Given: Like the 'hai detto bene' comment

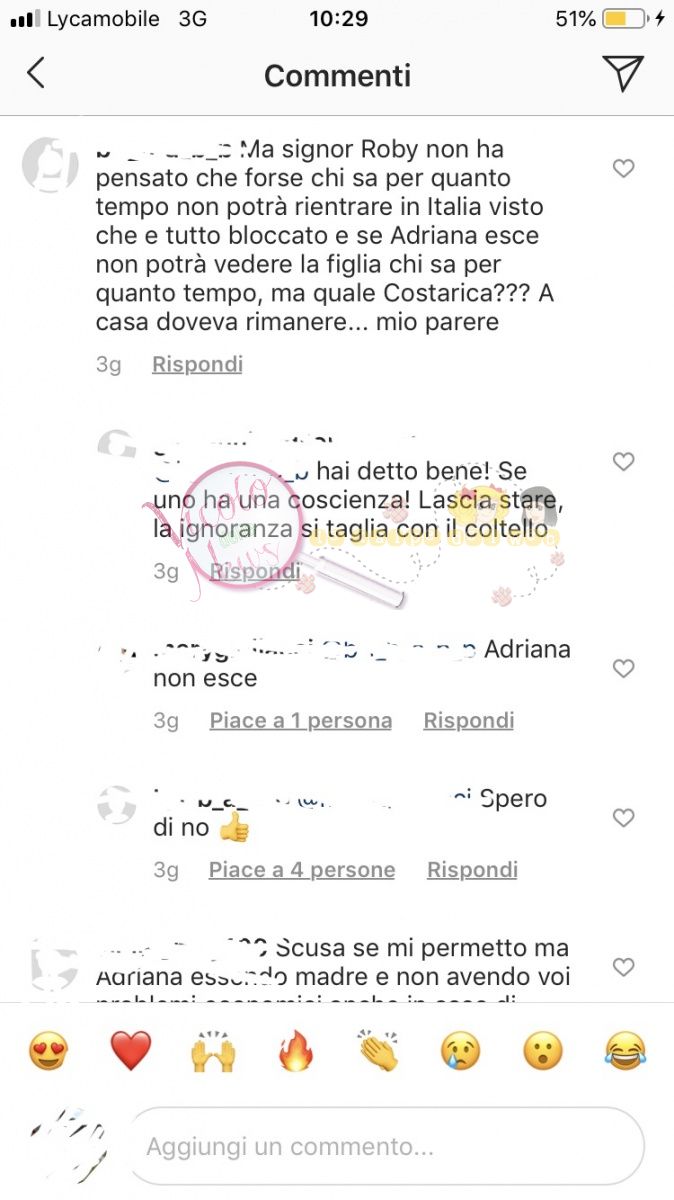Looking at the screenshot, I should point(624,461).
